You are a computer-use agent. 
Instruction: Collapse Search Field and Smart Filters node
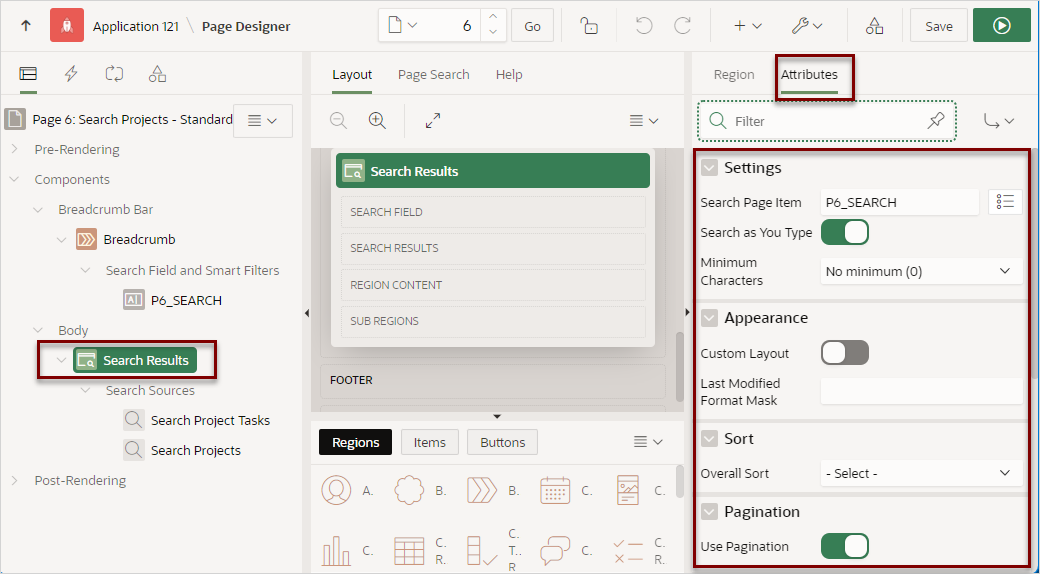[x=86, y=270]
